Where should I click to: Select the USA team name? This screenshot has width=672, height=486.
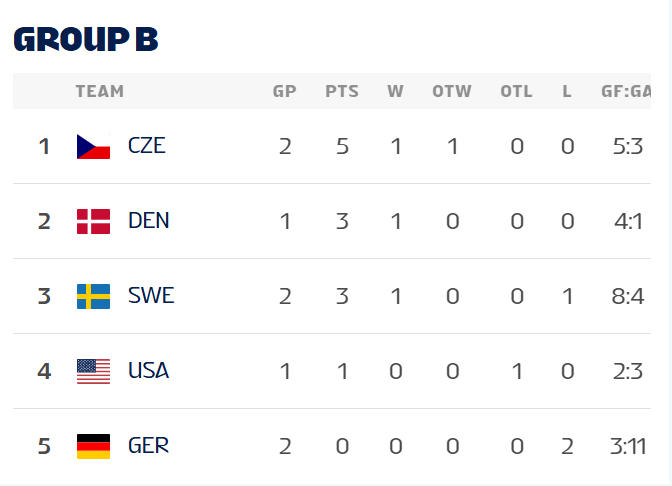click(148, 371)
